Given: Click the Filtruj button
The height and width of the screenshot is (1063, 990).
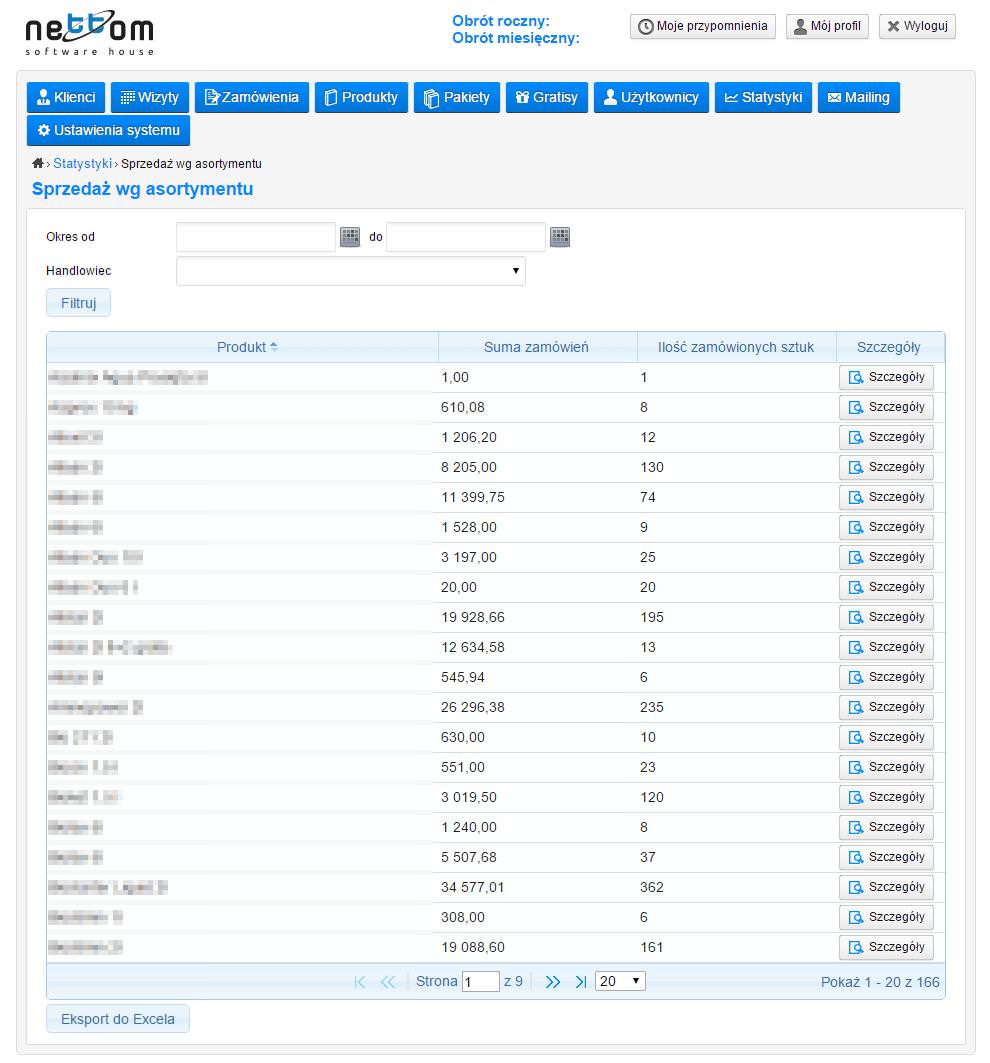Looking at the screenshot, I should (78, 303).
